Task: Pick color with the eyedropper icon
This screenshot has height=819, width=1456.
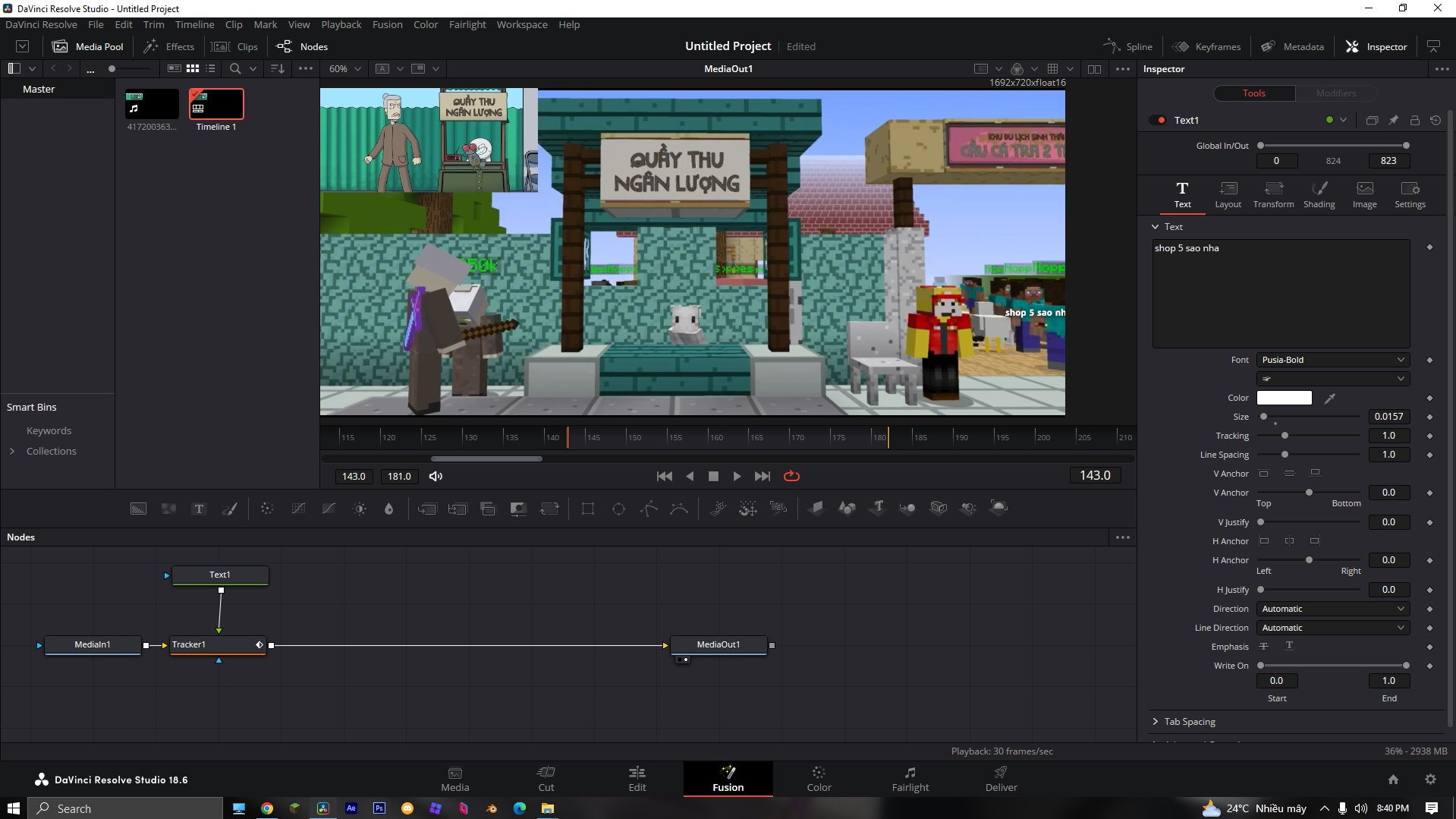Action: coord(1330,398)
